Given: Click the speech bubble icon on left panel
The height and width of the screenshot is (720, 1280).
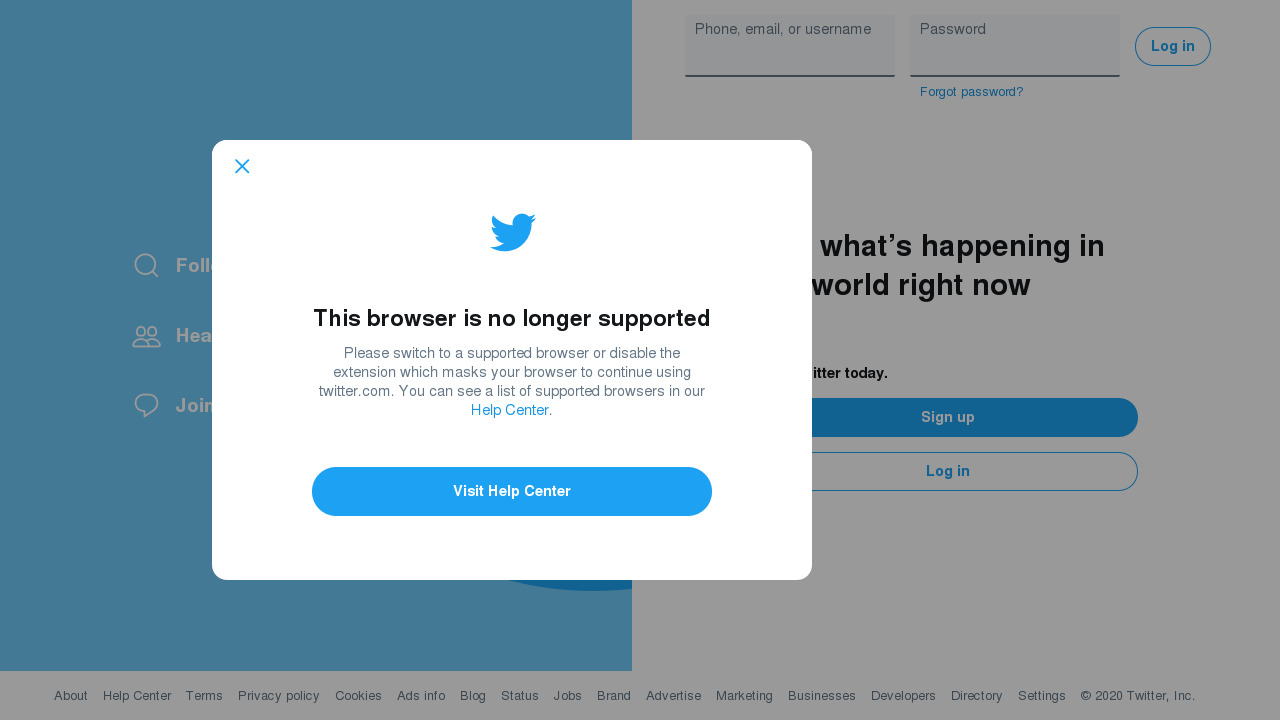Looking at the screenshot, I should (x=146, y=405).
